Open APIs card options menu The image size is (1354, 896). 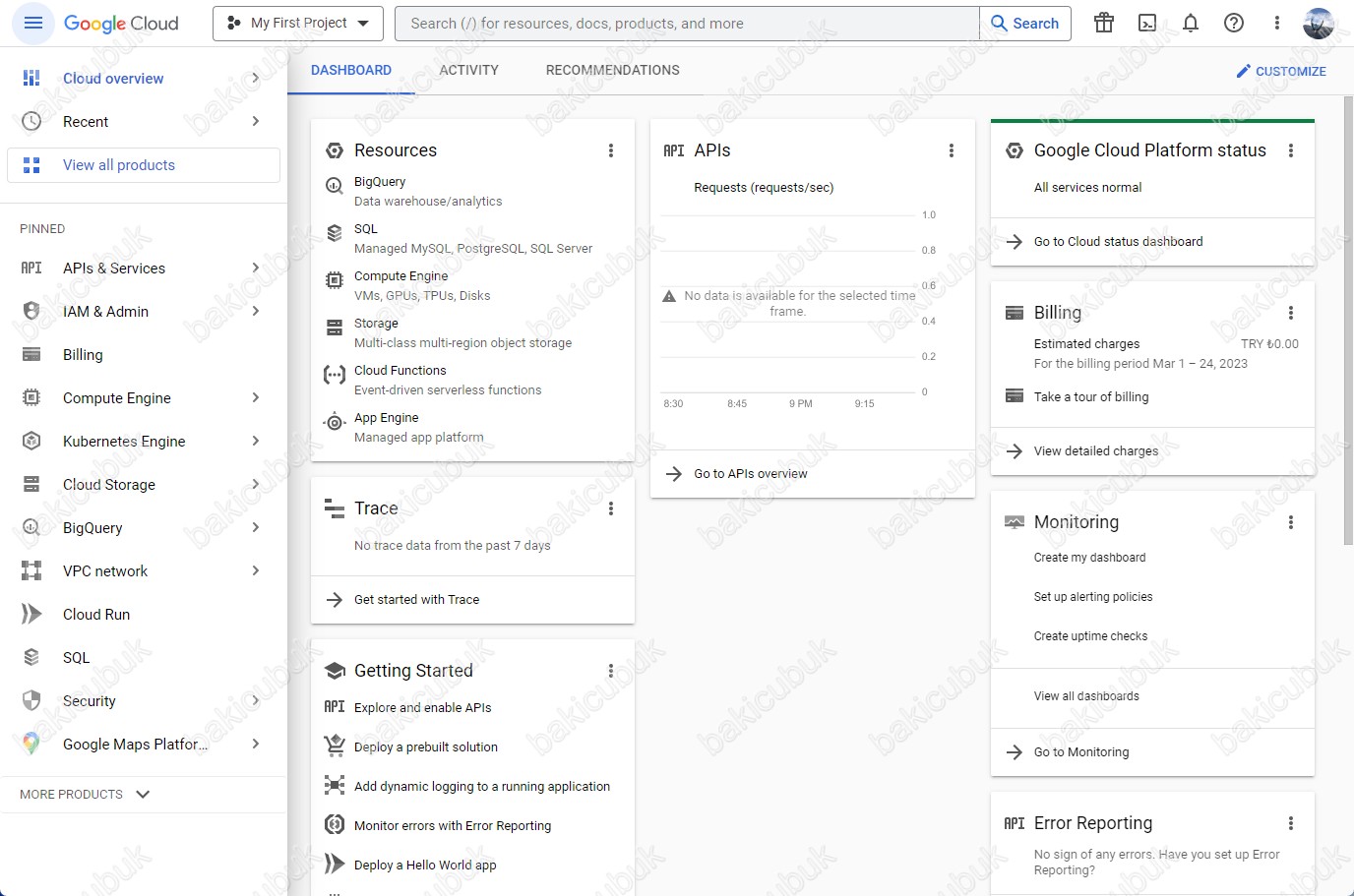coord(952,150)
